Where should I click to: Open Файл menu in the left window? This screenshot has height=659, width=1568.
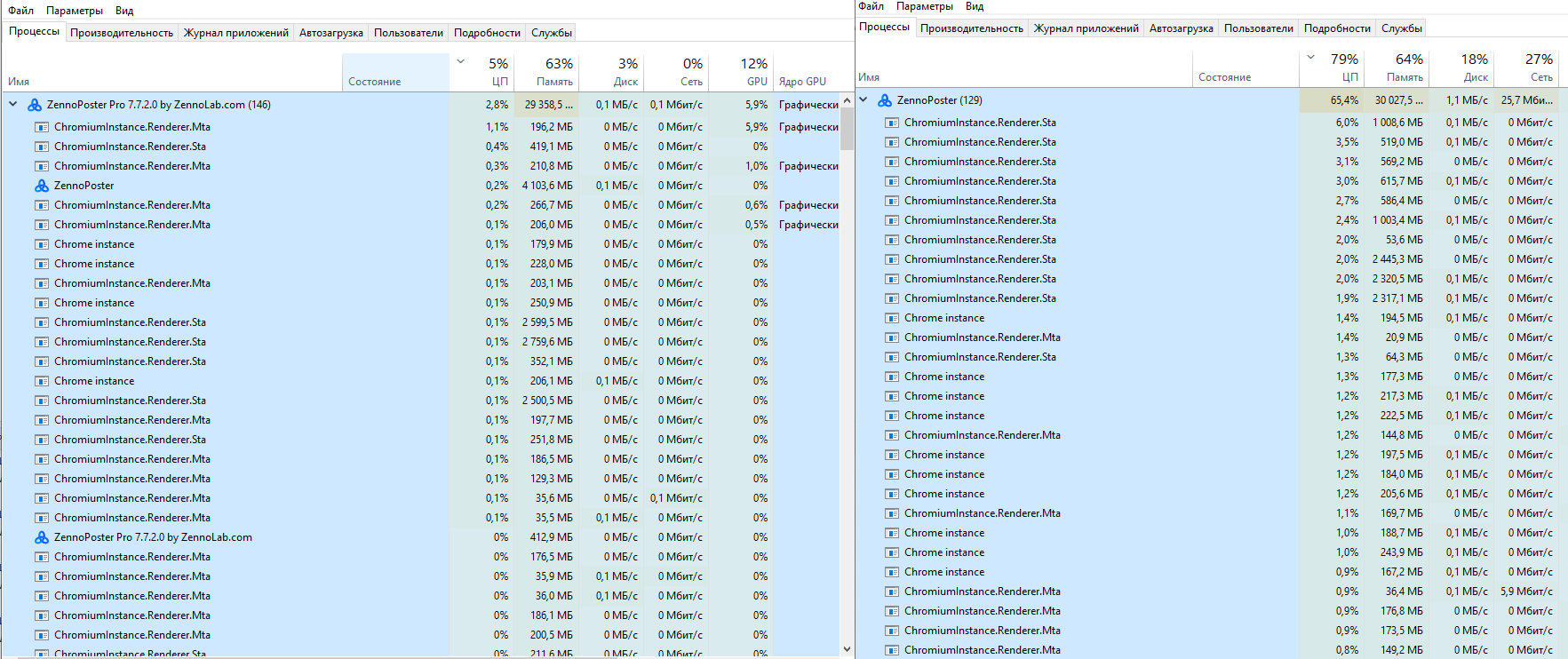(x=21, y=11)
